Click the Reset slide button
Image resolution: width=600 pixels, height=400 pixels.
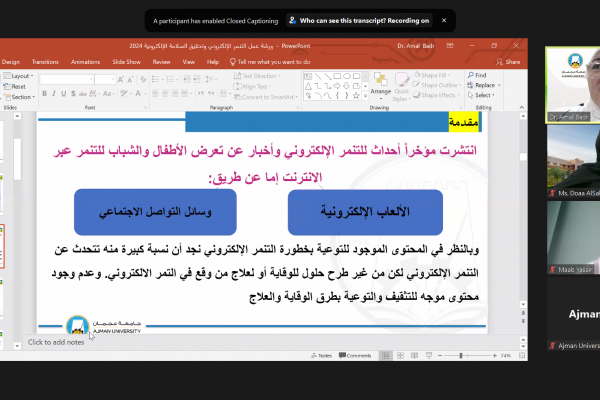pos(15,87)
